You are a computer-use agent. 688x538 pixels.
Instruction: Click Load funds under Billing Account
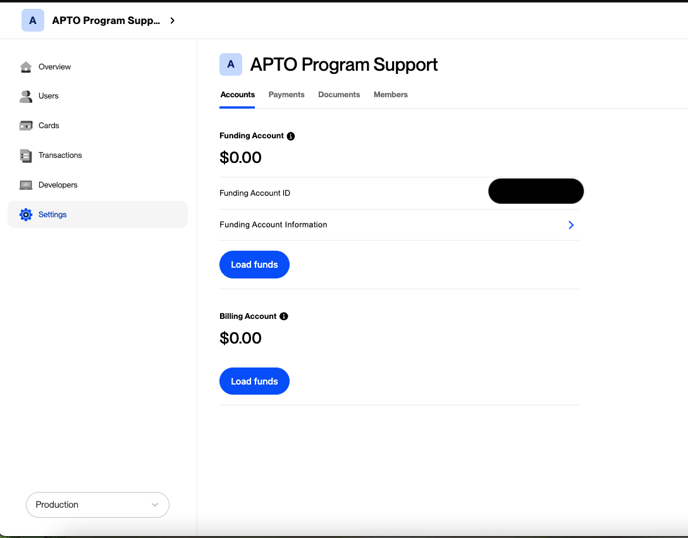click(254, 381)
